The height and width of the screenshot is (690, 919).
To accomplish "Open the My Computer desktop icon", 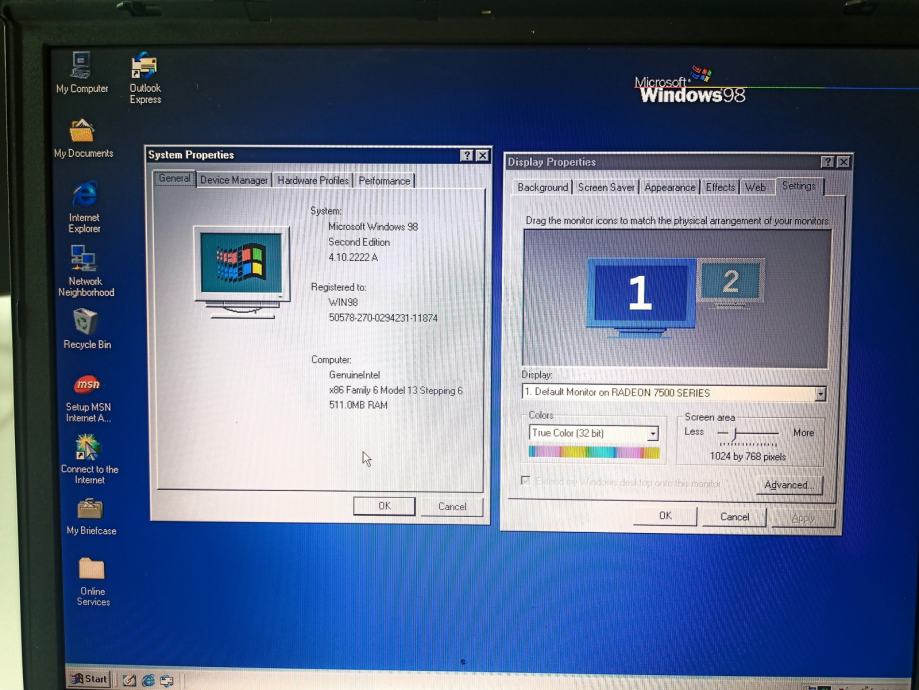I will pos(81,67).
